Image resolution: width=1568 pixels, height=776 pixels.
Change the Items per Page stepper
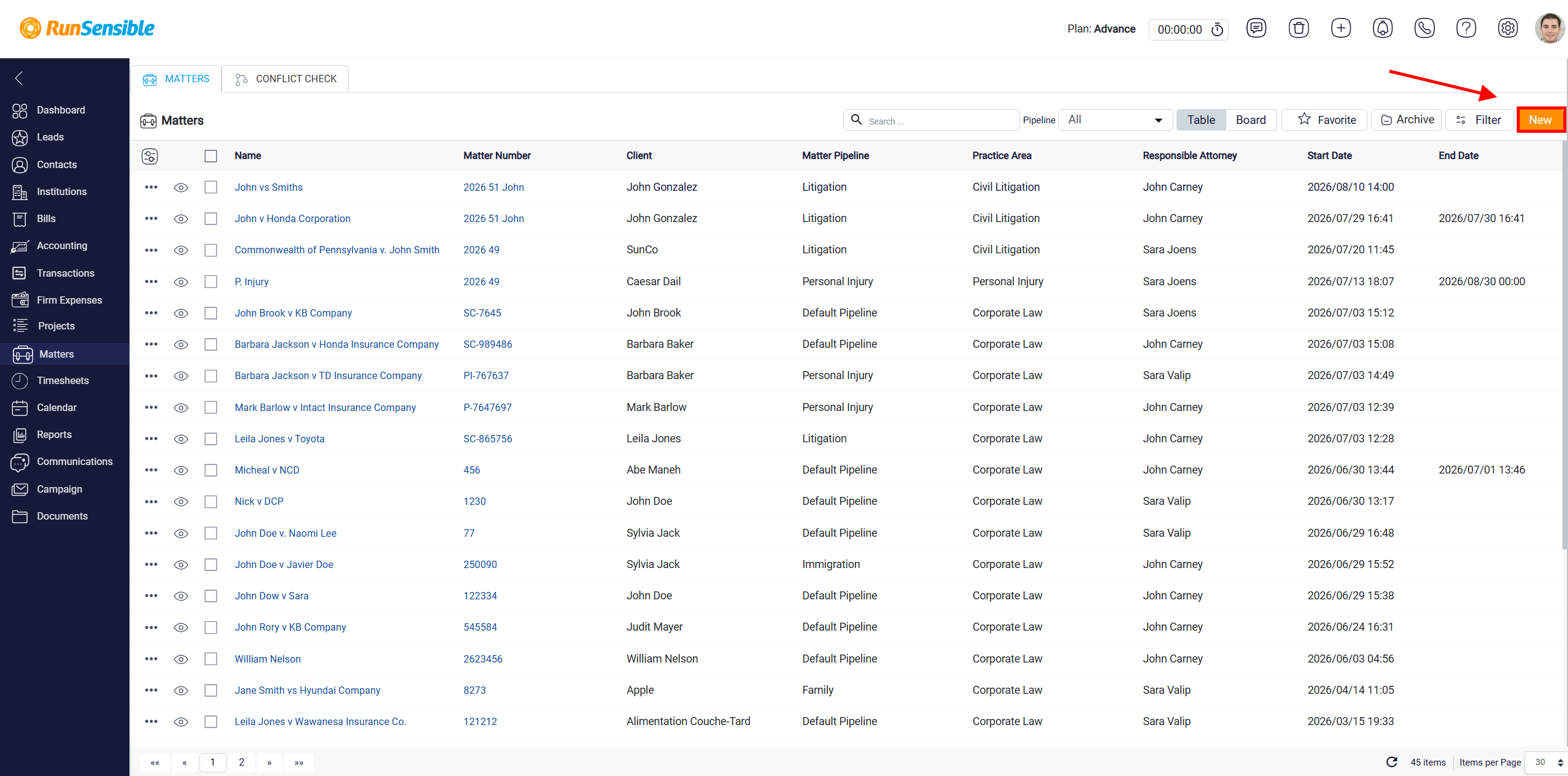pyautogui.click(x=1560, y=763)
